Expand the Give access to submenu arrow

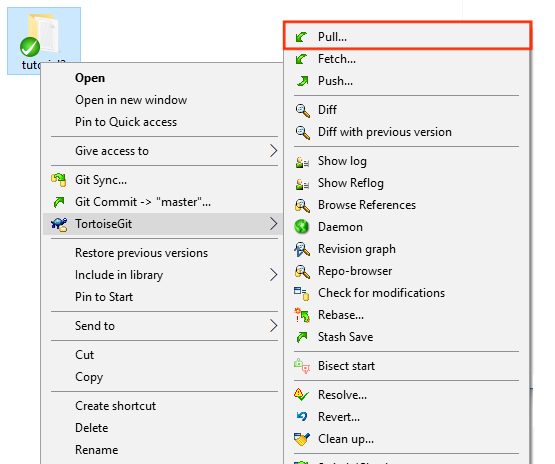pos(273,151)
